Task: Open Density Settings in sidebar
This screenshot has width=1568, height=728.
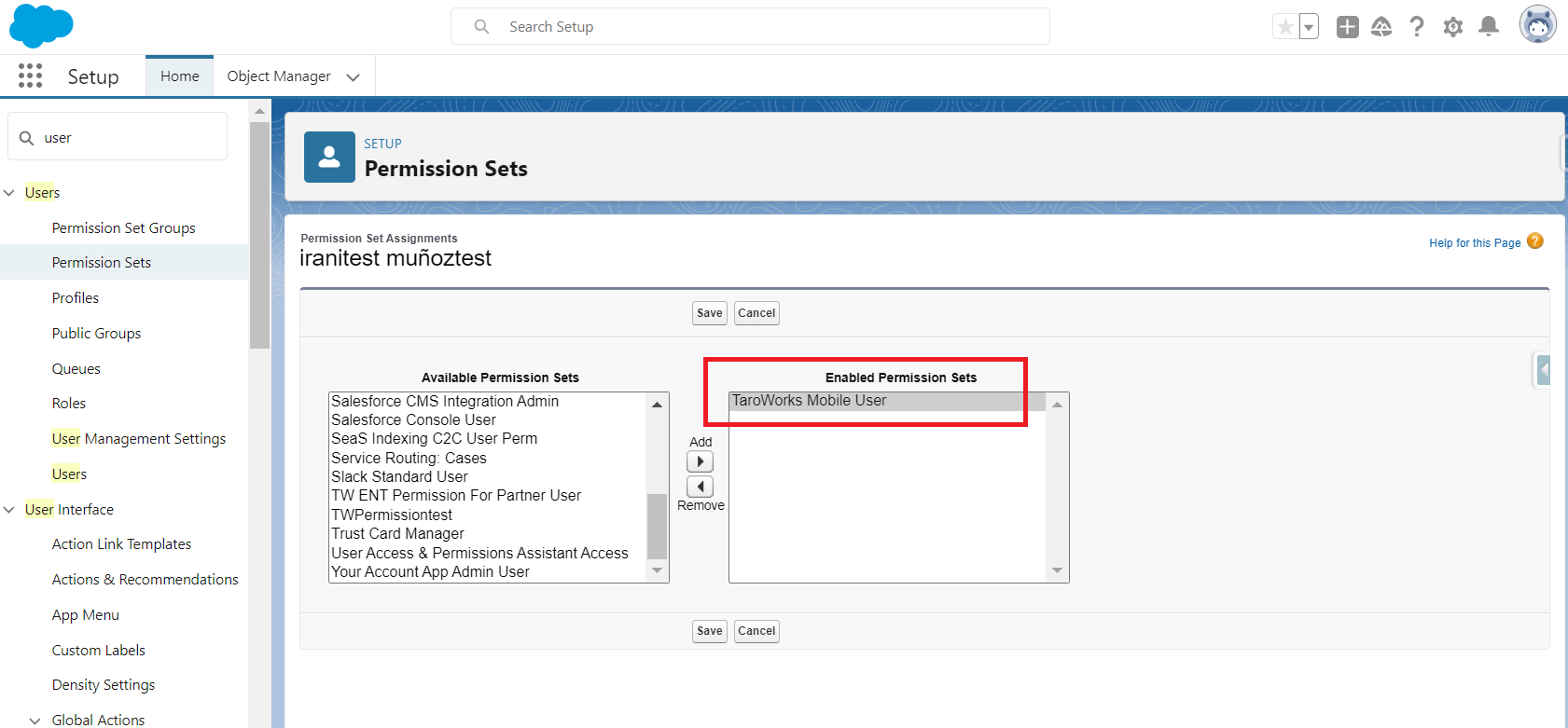Action: [104, 685]
